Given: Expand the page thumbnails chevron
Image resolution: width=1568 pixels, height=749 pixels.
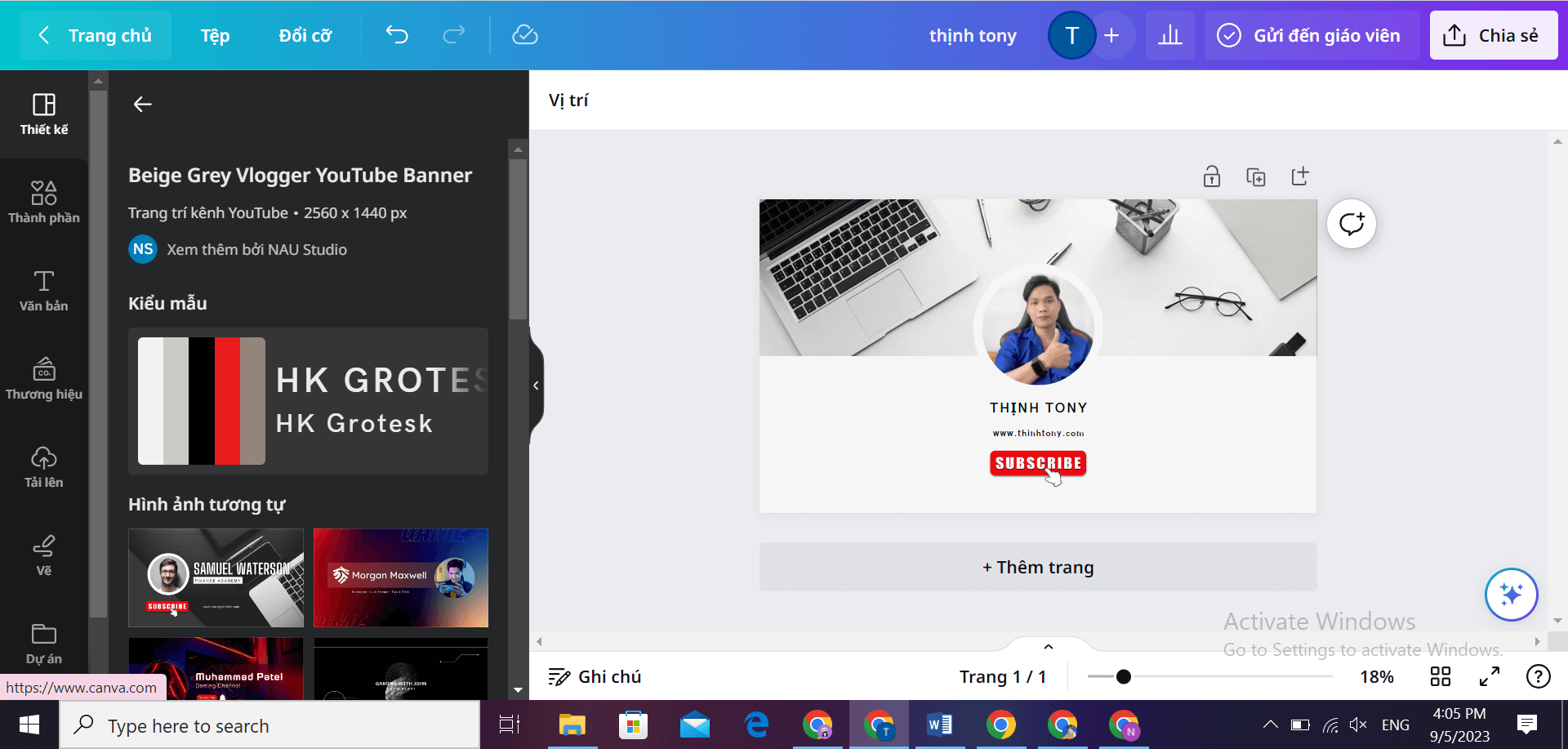Looking at the screenshot, I should [1048, 646].
